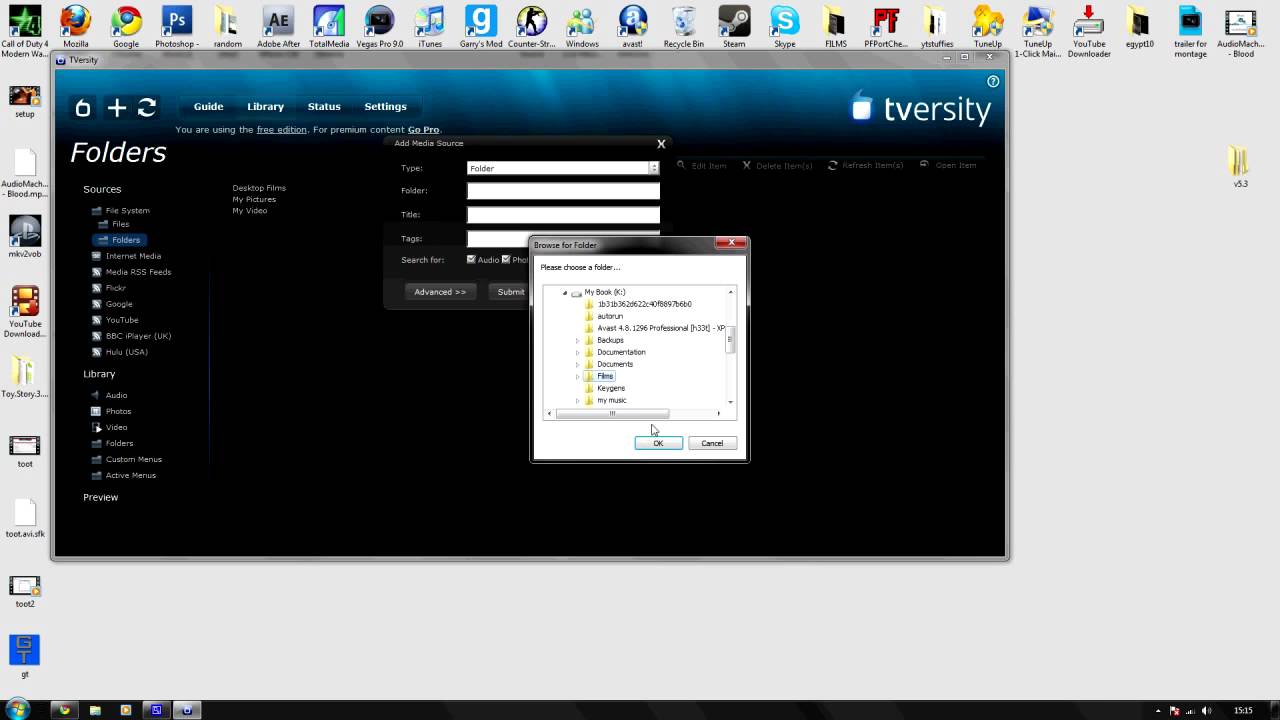Image resolution: width=1280 pixels, height=720 pixels.
Task: Click the horizontal scrollbar in folder tree
Action: point(612,413)
